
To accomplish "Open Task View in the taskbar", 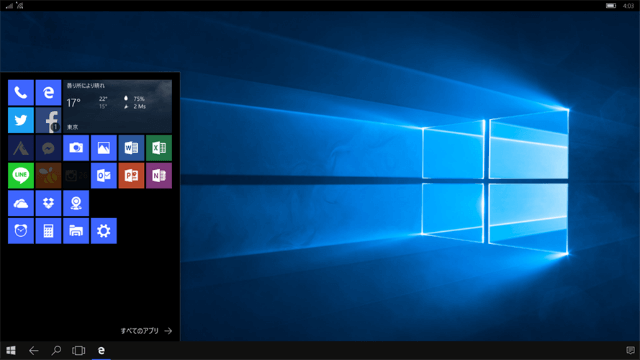I will coord(78,350).
